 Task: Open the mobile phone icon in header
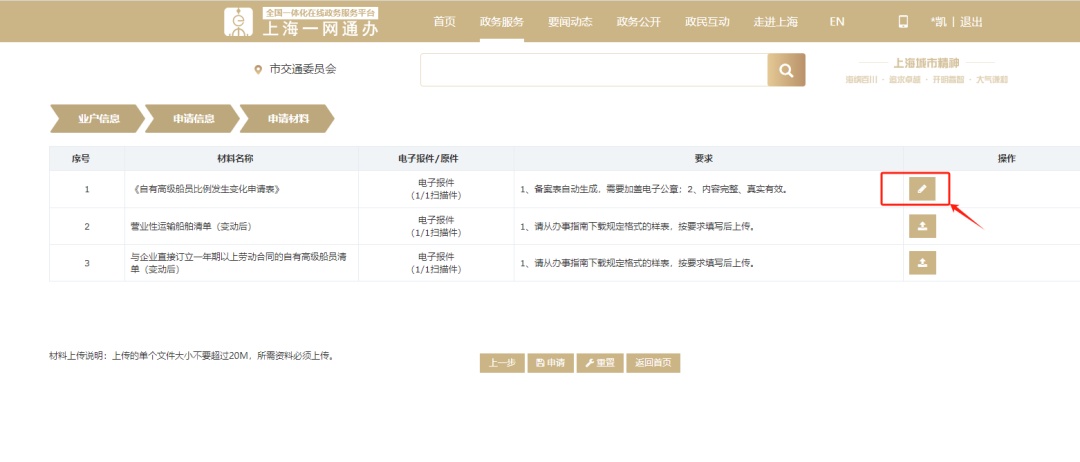(903, 22)
